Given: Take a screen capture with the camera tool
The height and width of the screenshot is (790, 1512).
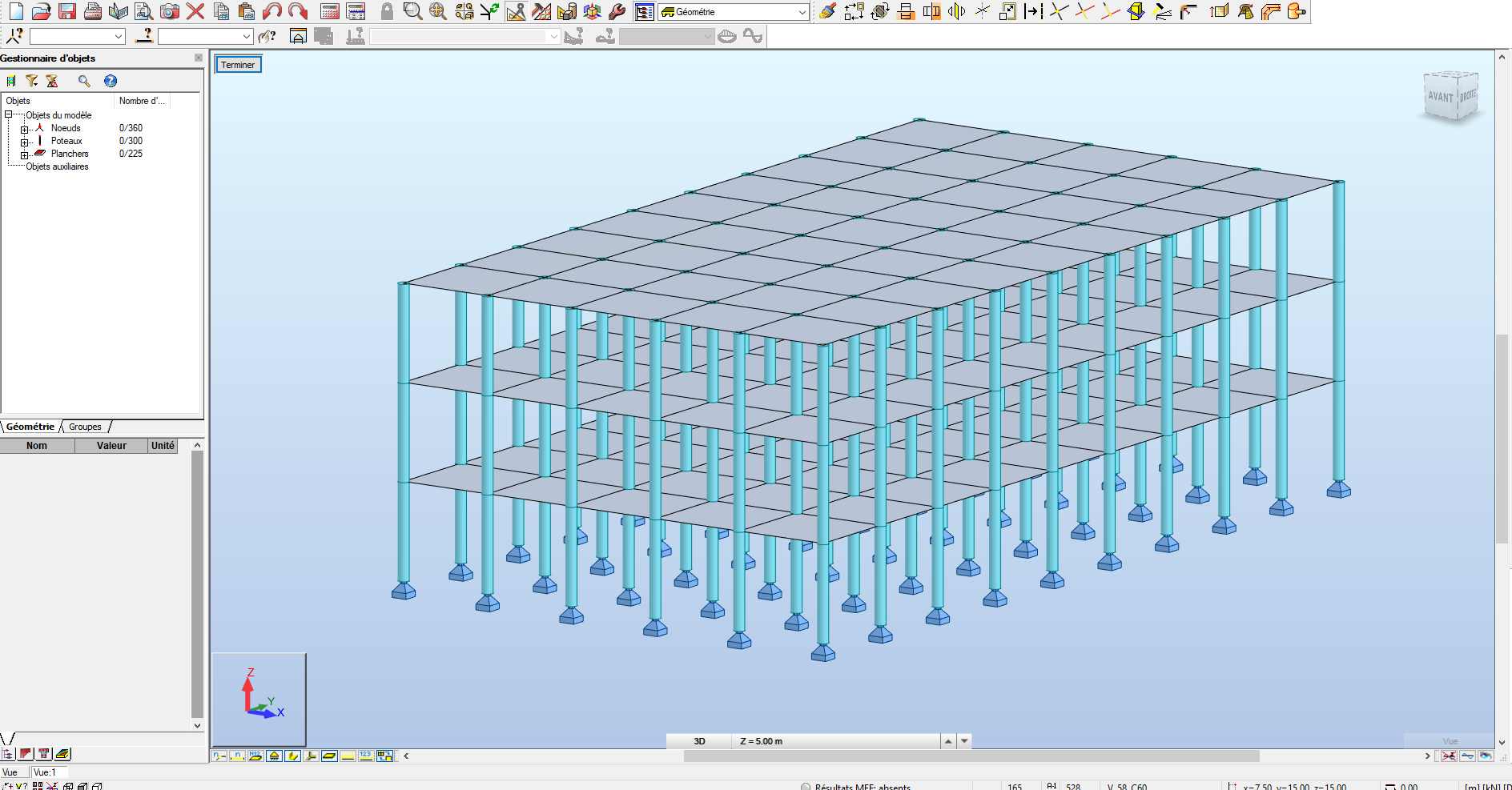Looking at the screenshot, I should tap(169, 11).
